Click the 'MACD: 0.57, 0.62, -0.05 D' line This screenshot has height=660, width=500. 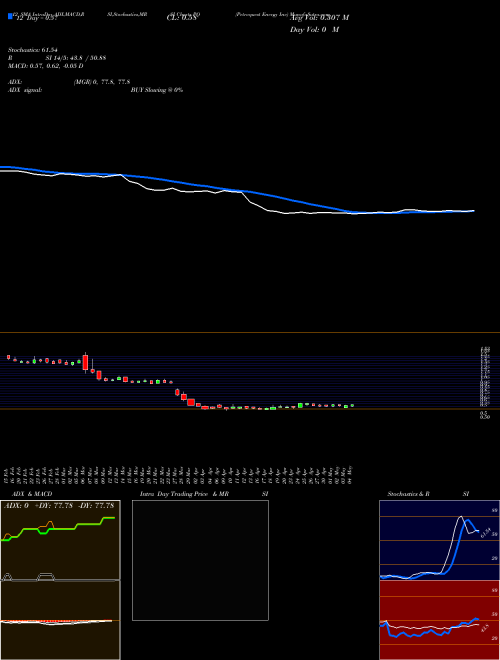(46, 66)
